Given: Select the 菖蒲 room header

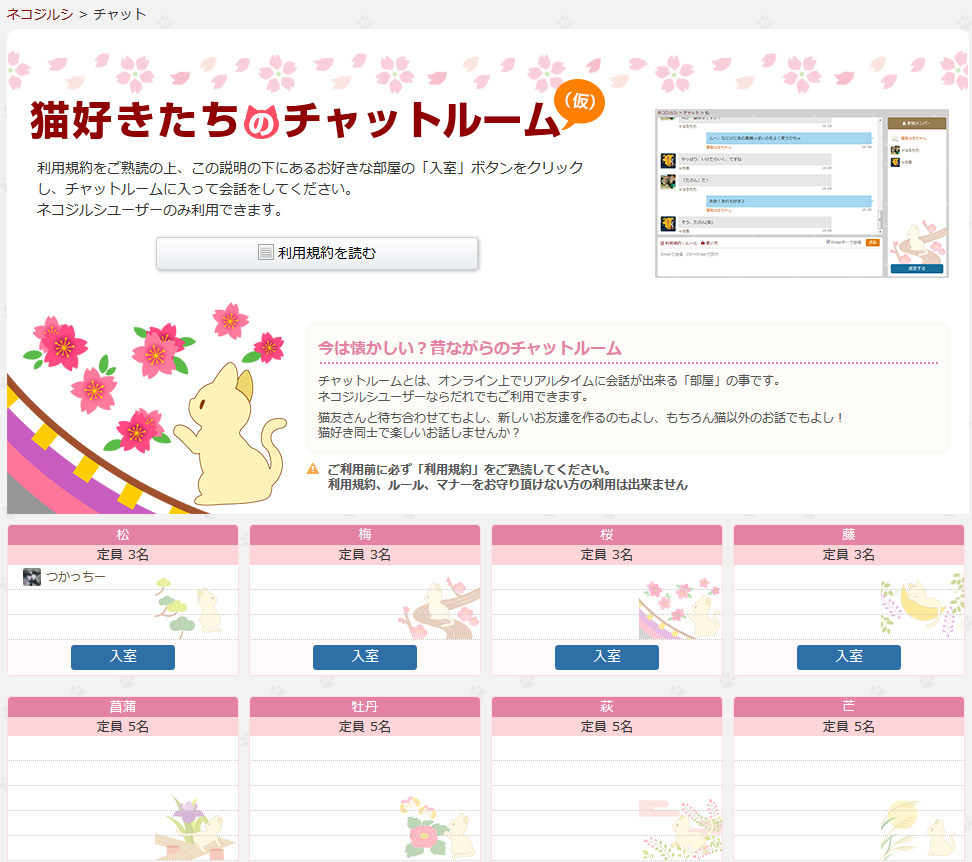Looking at the screenshot, I should pos(123,707).
